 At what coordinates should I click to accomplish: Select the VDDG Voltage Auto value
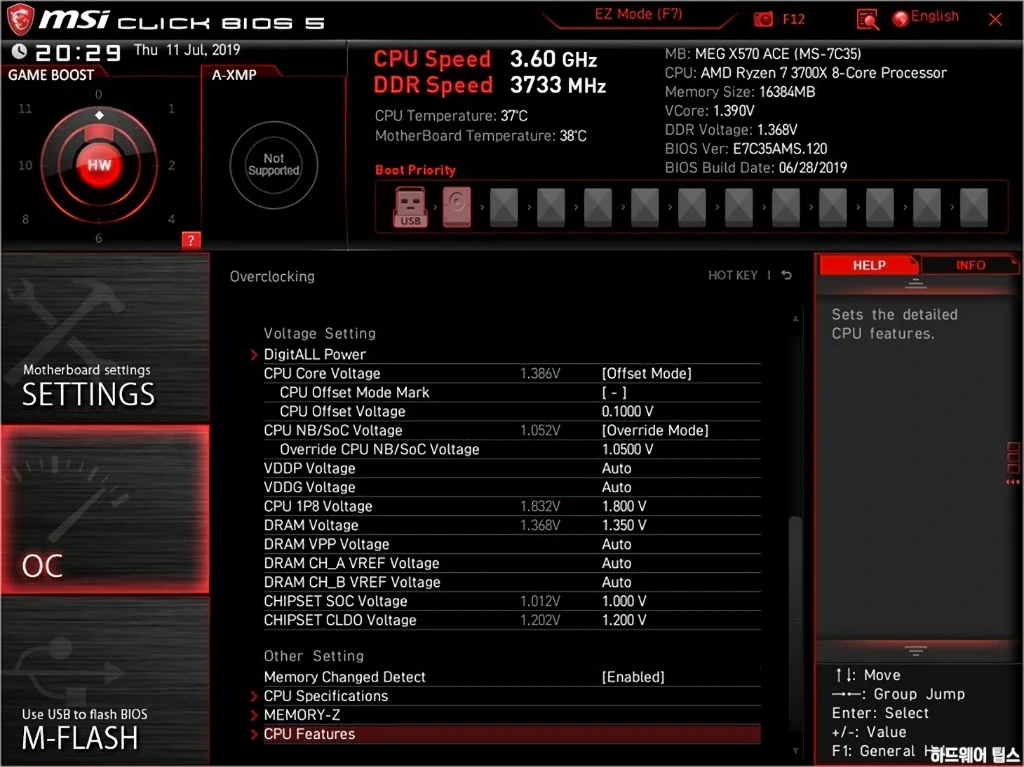click(616, 487)
